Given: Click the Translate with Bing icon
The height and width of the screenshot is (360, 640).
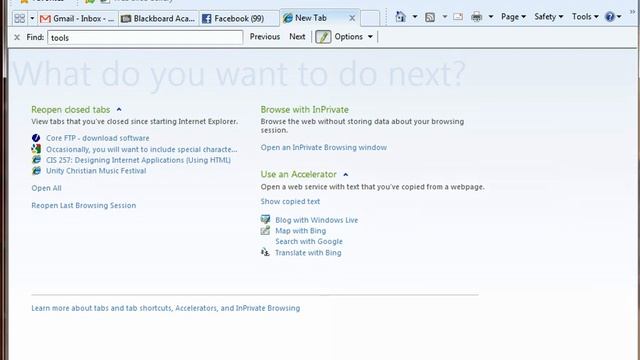Looking at the screenshot, I should [265, 252].
